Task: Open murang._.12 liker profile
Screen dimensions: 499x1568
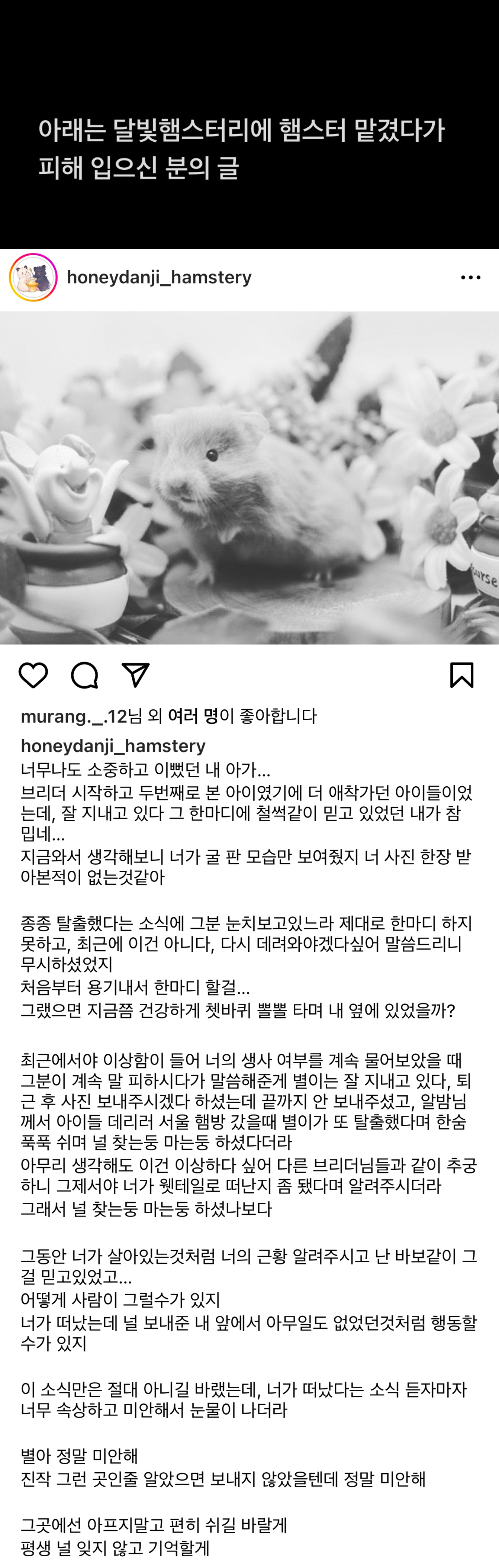Action: click(x=74, y=717)
